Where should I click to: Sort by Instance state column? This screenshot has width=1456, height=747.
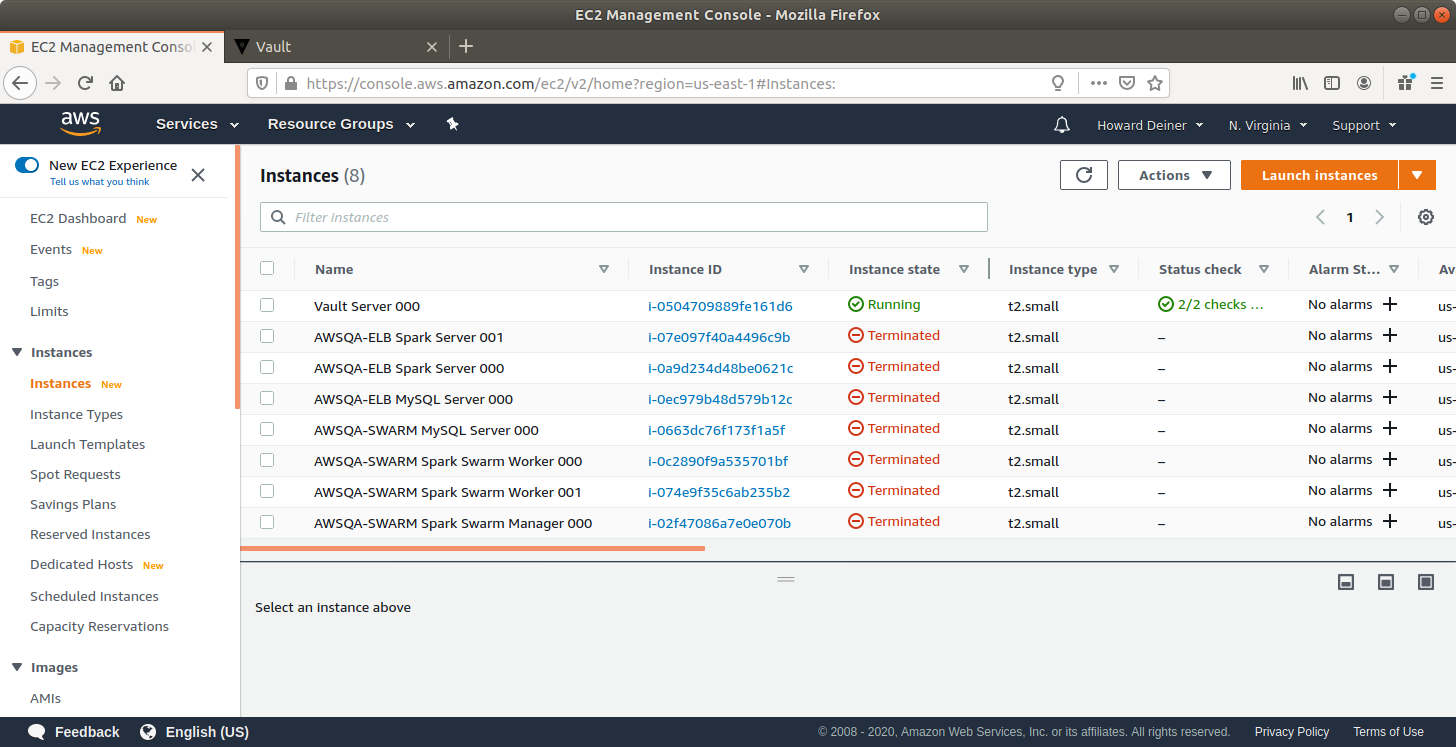(x=963, y=269)
